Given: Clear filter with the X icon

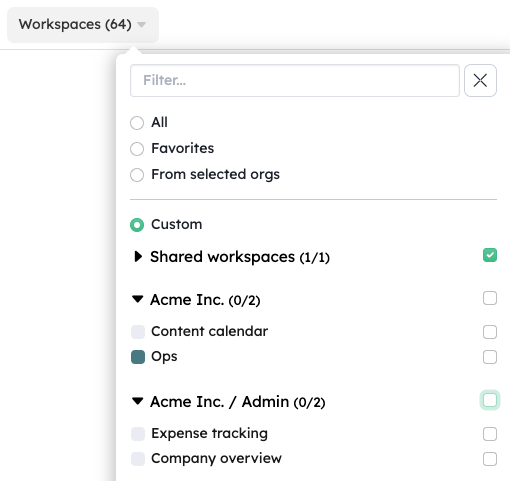Looking at the screenshot, I should point(480,80).
